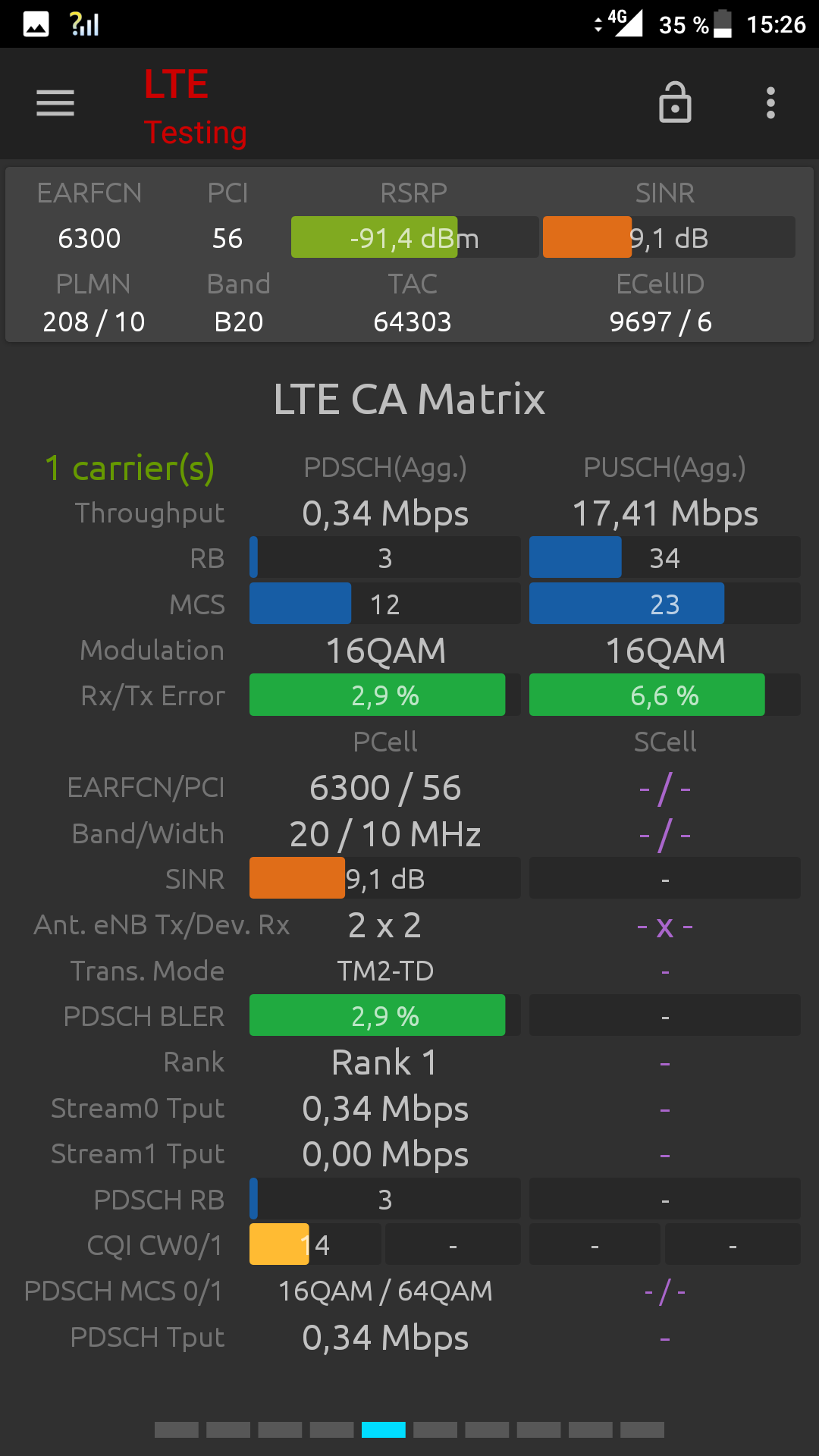Tap the green RSRP -91,4 dBm bar
819x1456 pixels.
tap(415, 237)
